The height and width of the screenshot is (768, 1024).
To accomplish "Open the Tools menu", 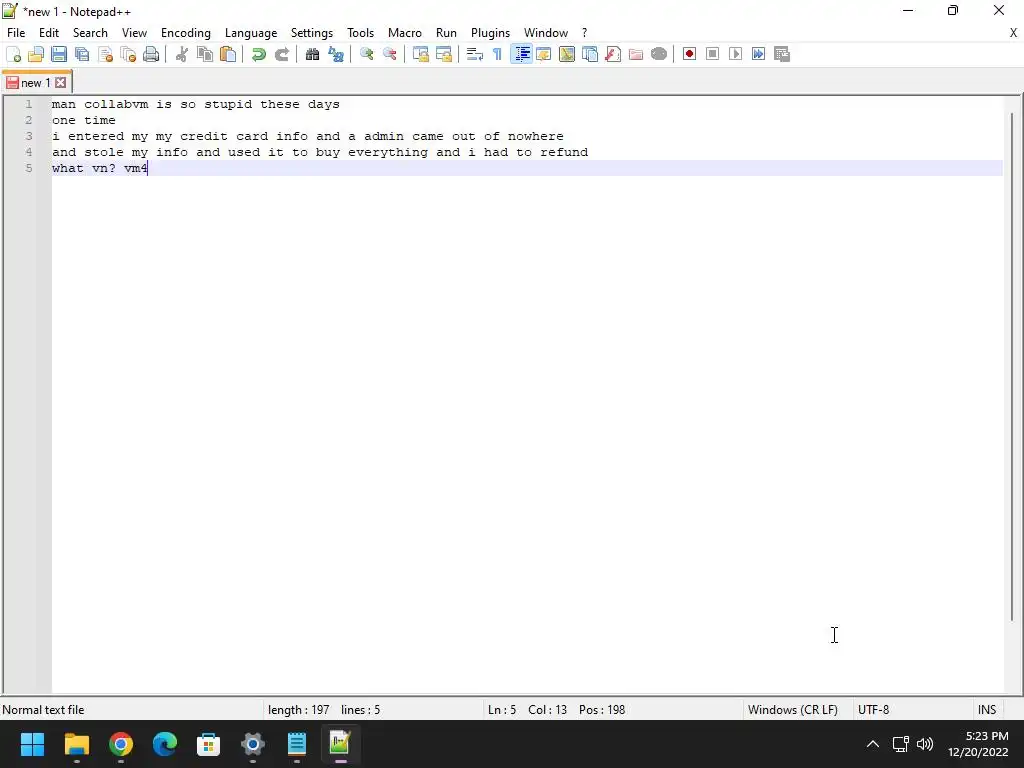I will pyautogui.click(x=360, y=33).
